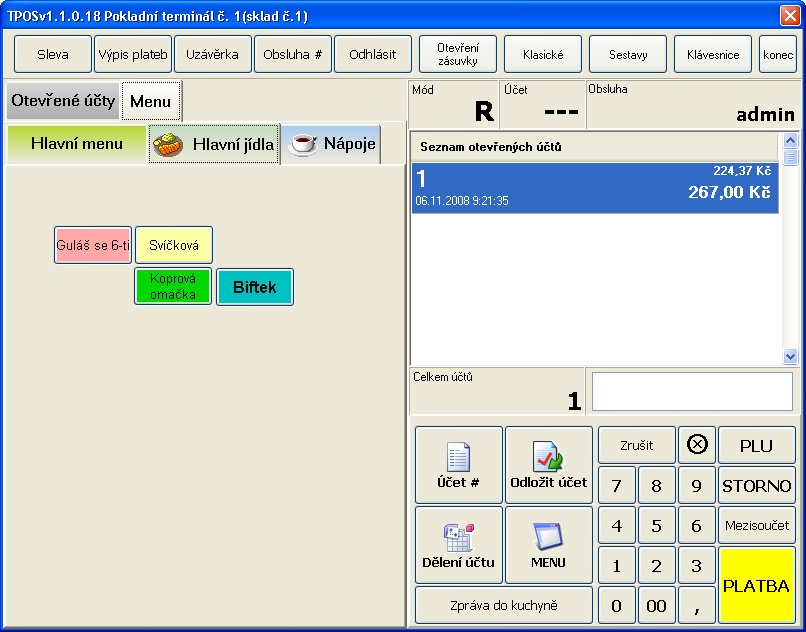Tap the comma decimal key
This screenshot has width=806, height=632.
(x=697, y=605)
